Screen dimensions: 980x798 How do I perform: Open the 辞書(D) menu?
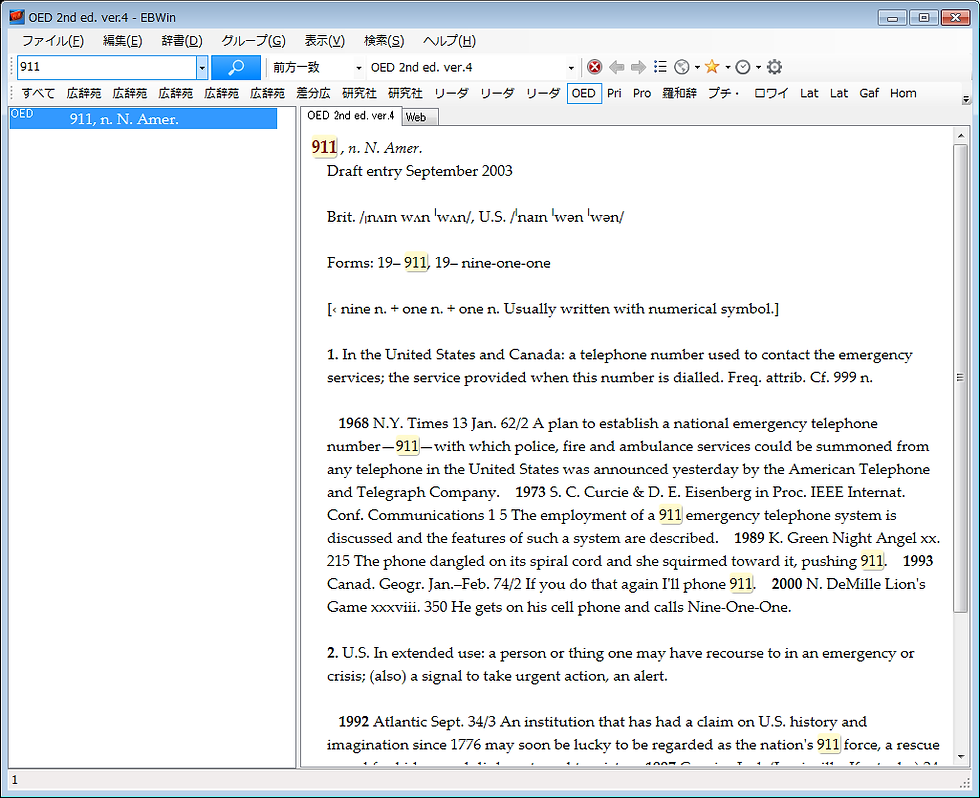click(182, 41)
